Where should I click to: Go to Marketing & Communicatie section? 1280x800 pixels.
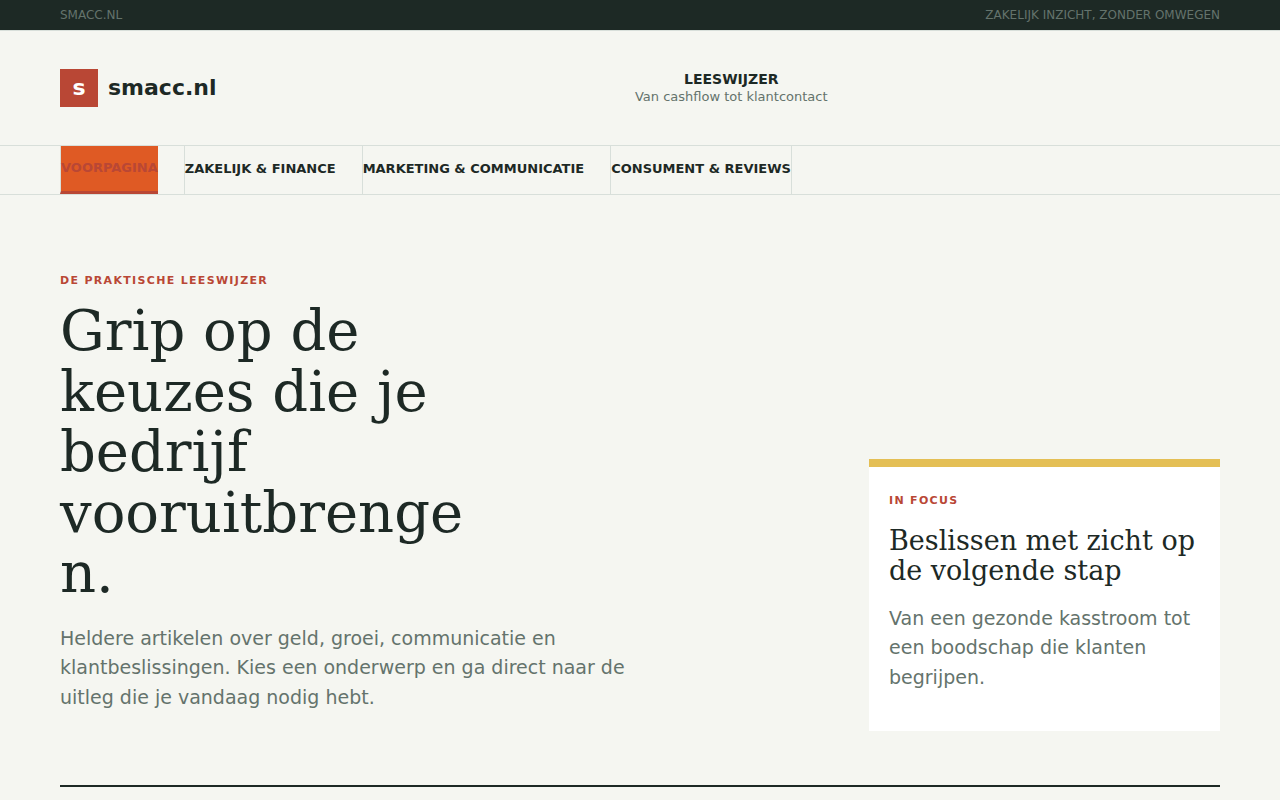click(x=473, y=169)
